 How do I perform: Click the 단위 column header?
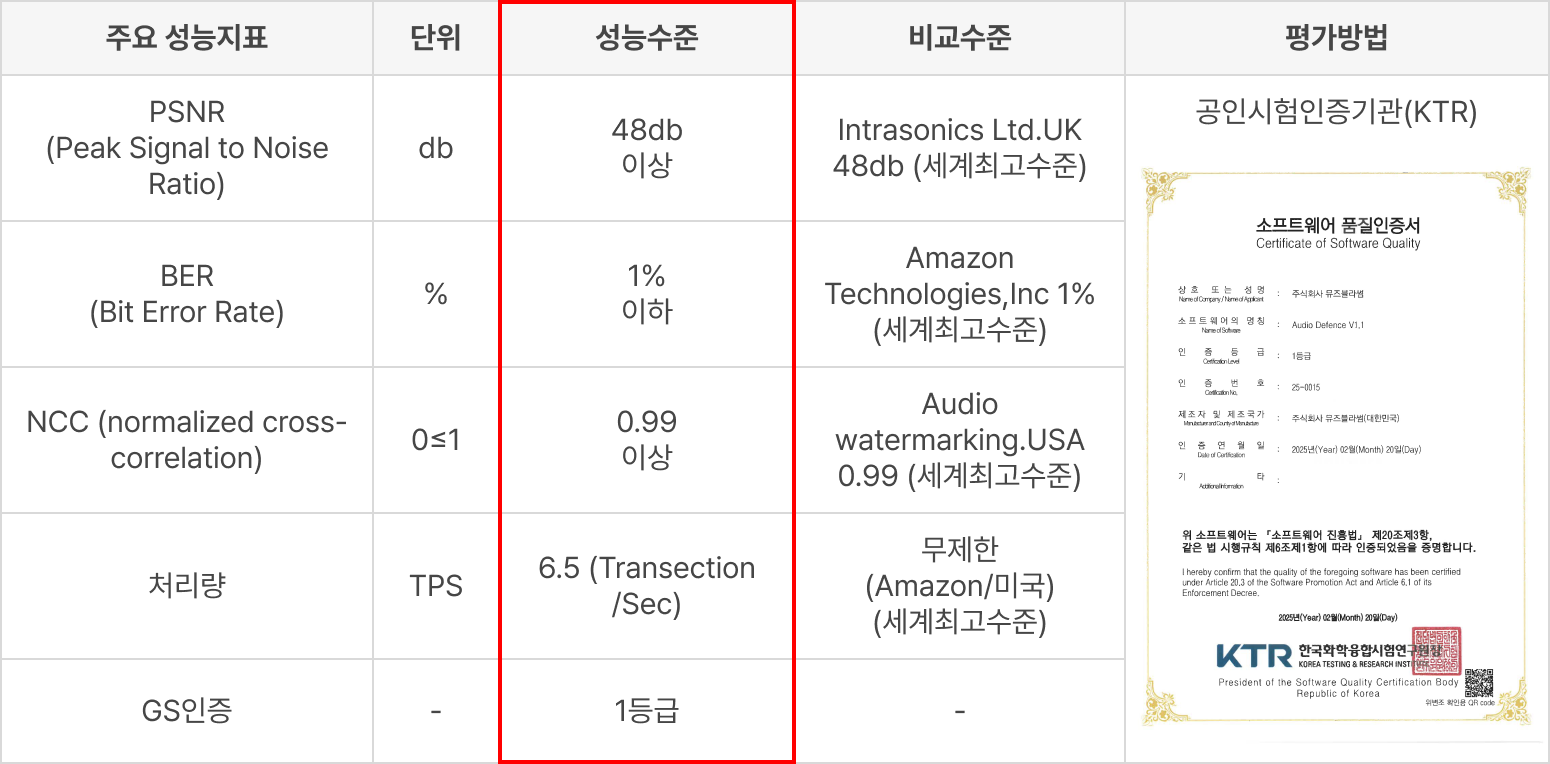[436, 38]
